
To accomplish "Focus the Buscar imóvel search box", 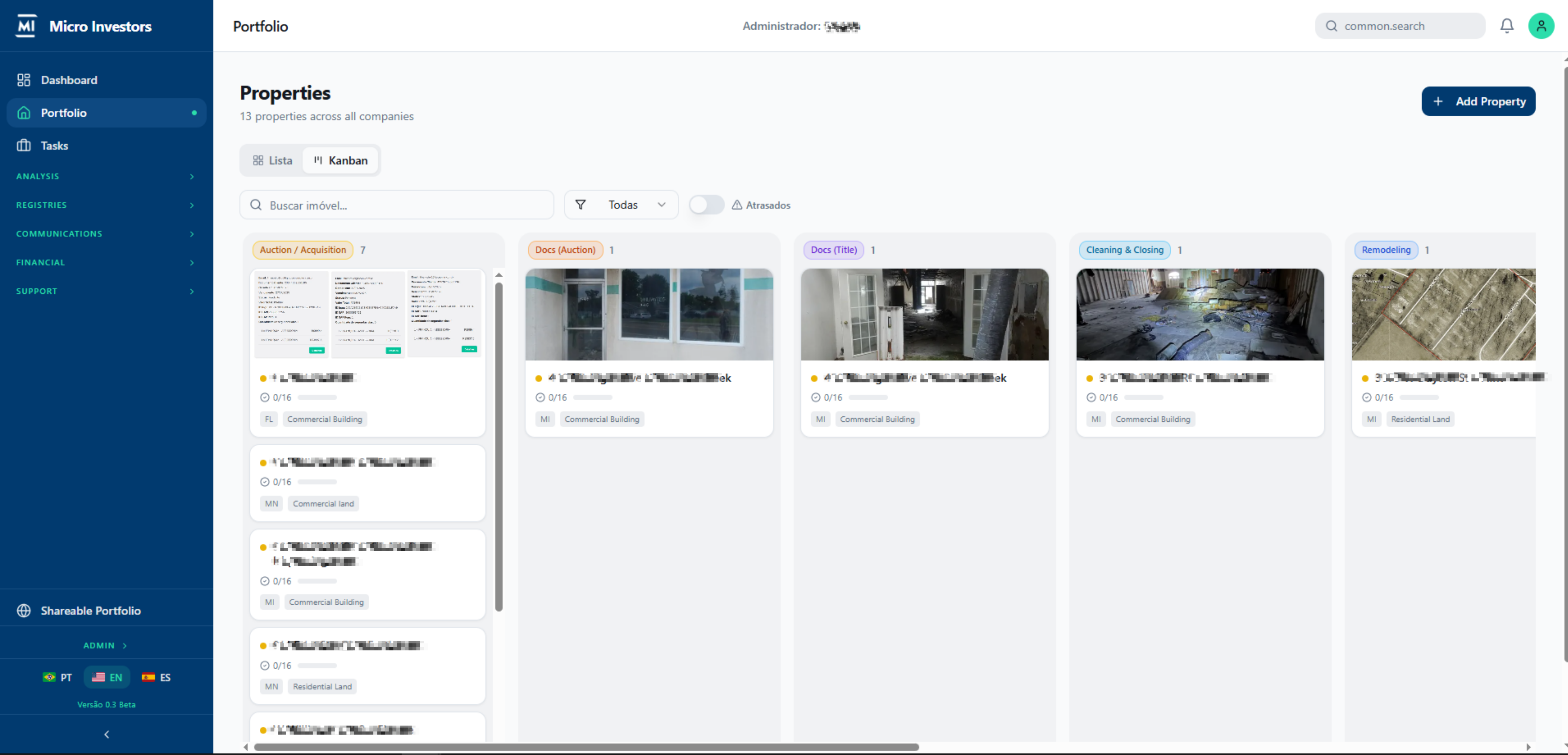I will (x=396, y=205).
